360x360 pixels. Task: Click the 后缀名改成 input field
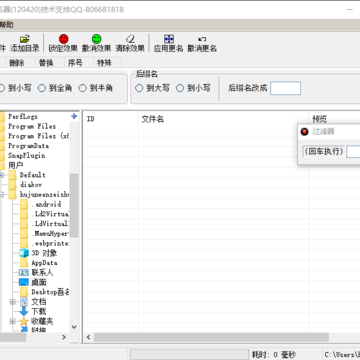285,88
